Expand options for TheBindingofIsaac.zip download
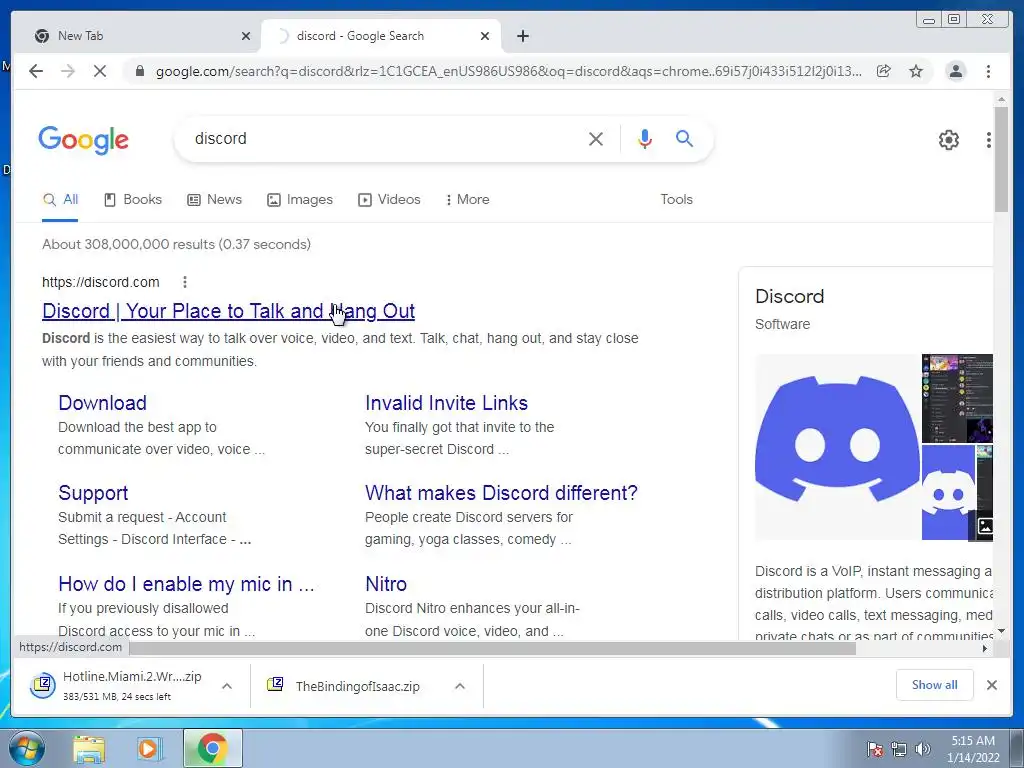Screen dimensions: 1024x768 coord(460,686)
